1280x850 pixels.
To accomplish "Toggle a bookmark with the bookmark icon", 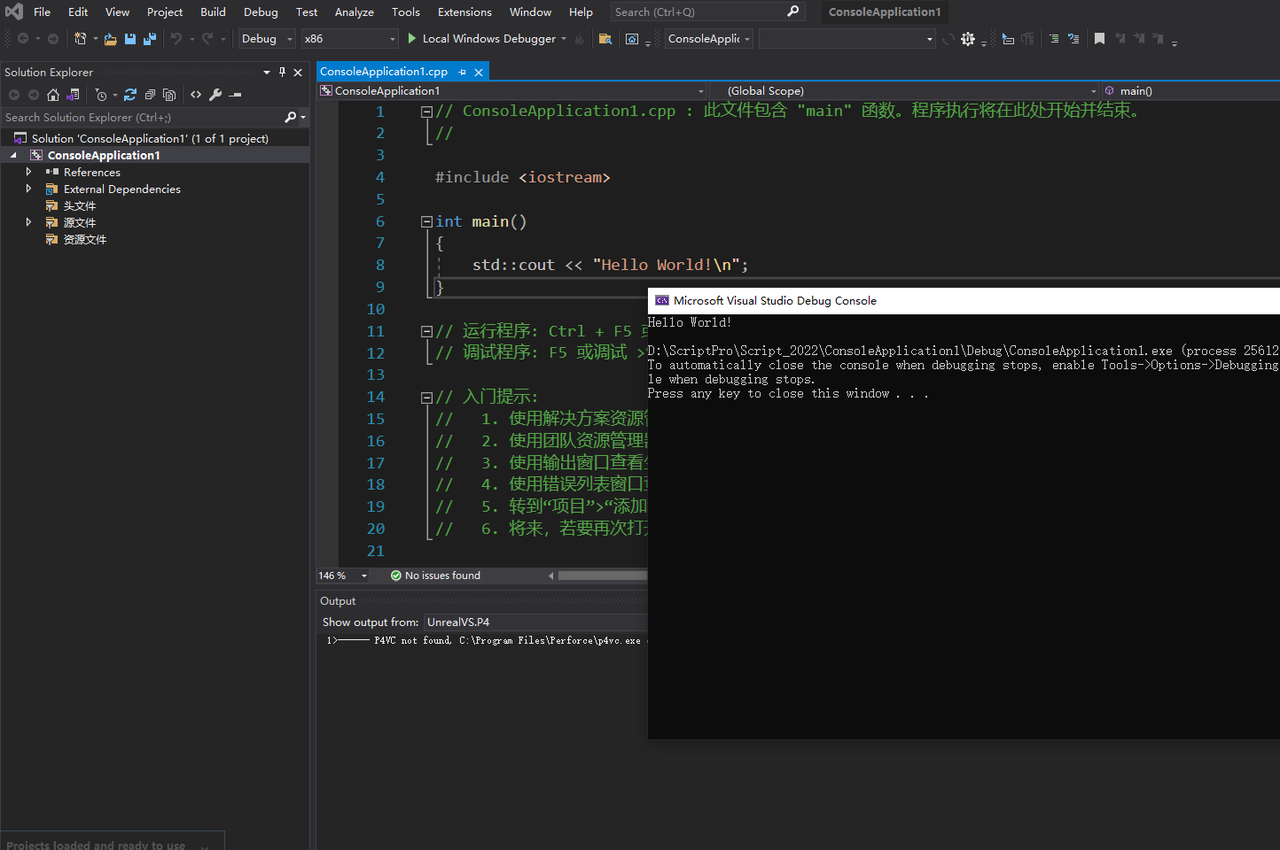I will point(1100,39).
